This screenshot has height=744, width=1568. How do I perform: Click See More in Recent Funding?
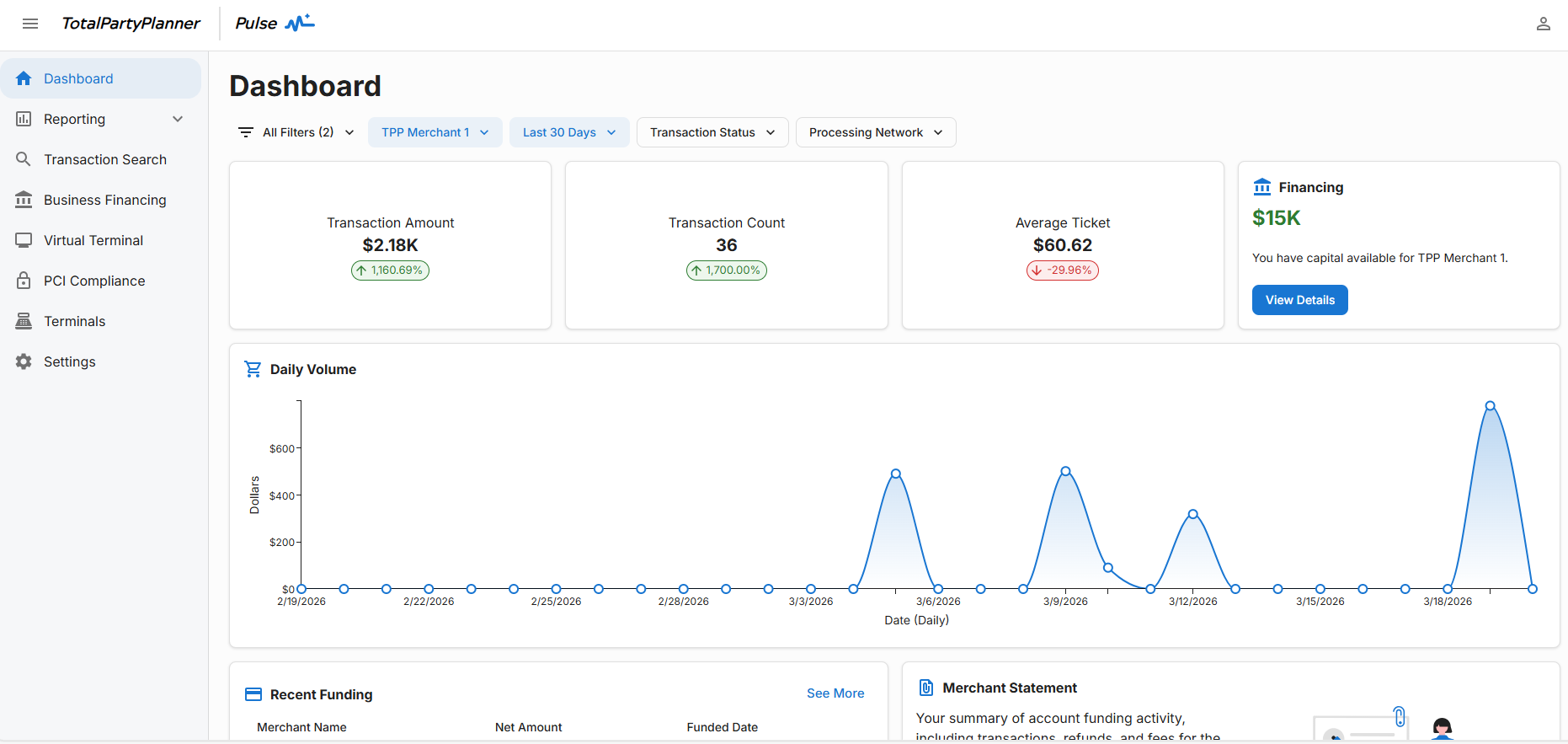(x=835, y=693)
